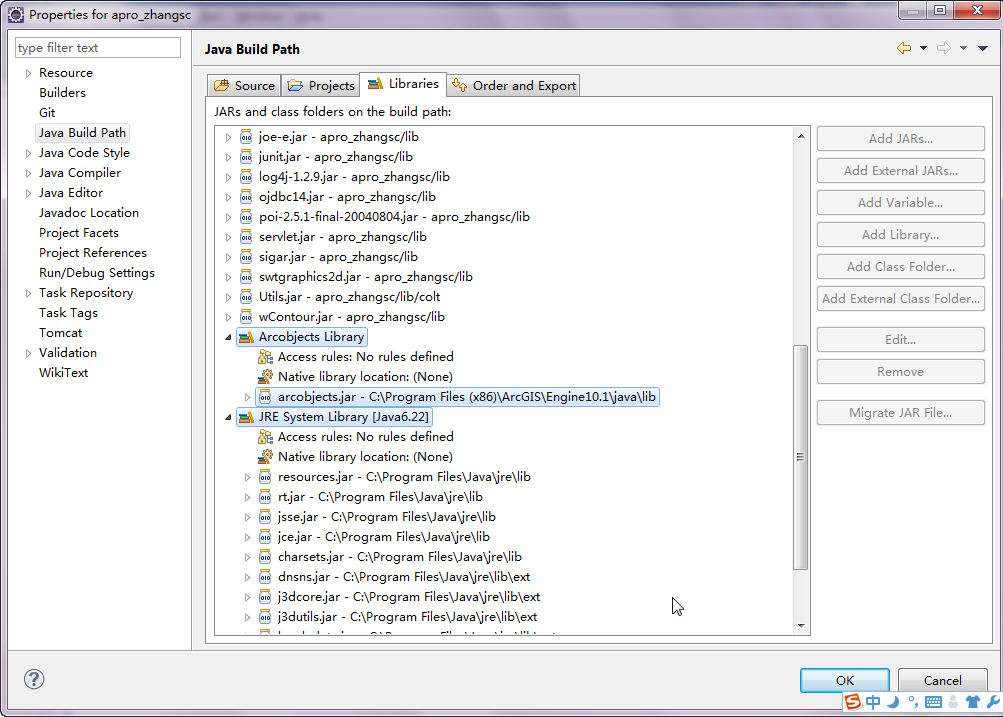The height and width of the screenshot is (717, 1003).
Task: Click the rt.jar file icon
Action: (265, 497)
